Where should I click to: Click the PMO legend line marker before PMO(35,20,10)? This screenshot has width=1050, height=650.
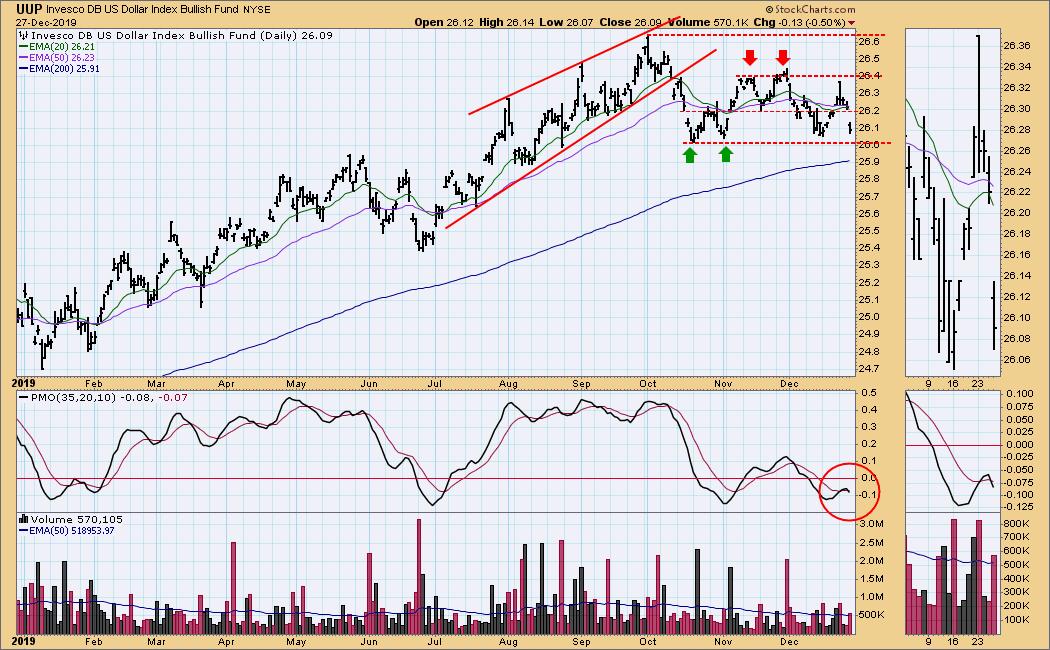pyautogui.click(x=24, y=398)
